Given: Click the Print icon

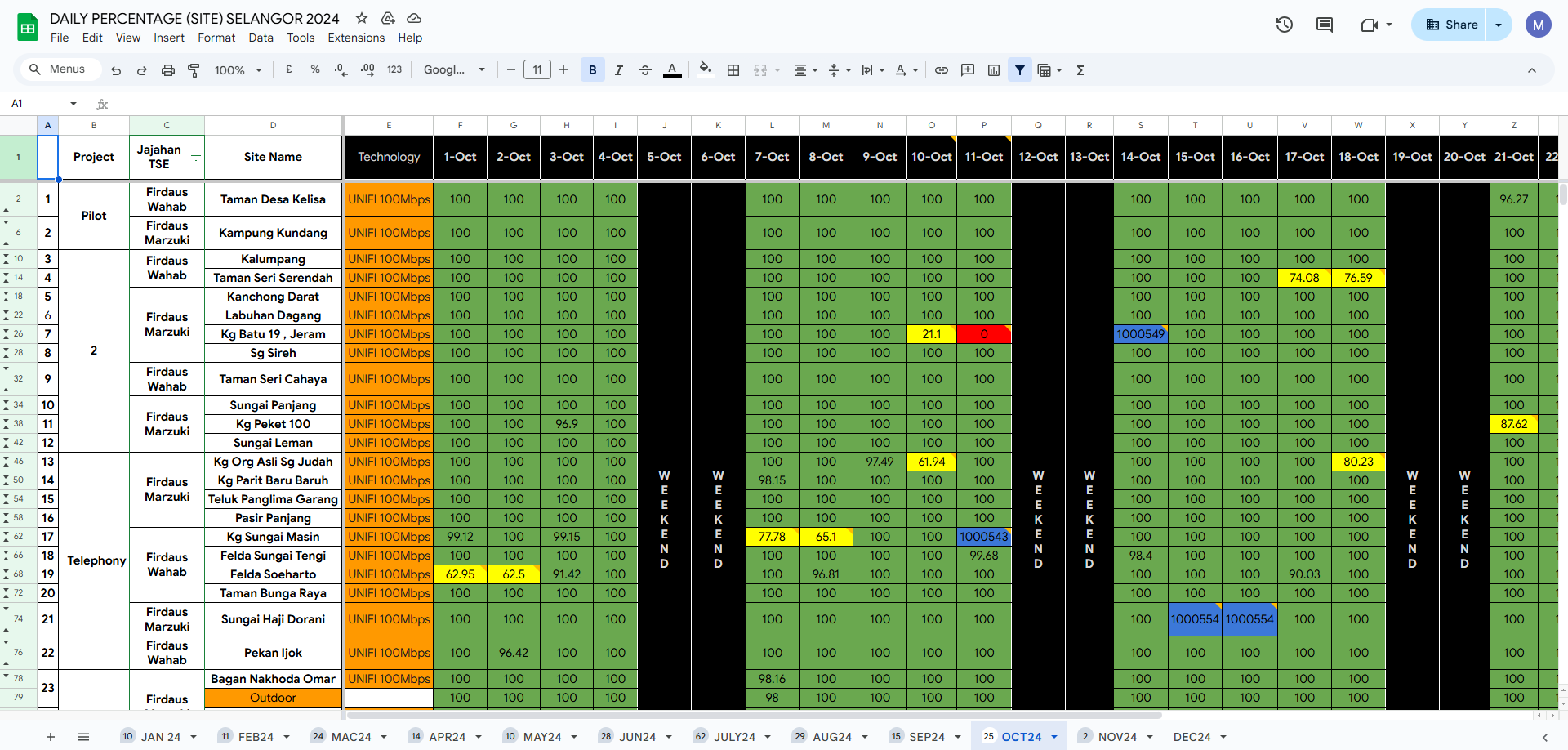Looking at the screenshot, I should coord(168,70).
